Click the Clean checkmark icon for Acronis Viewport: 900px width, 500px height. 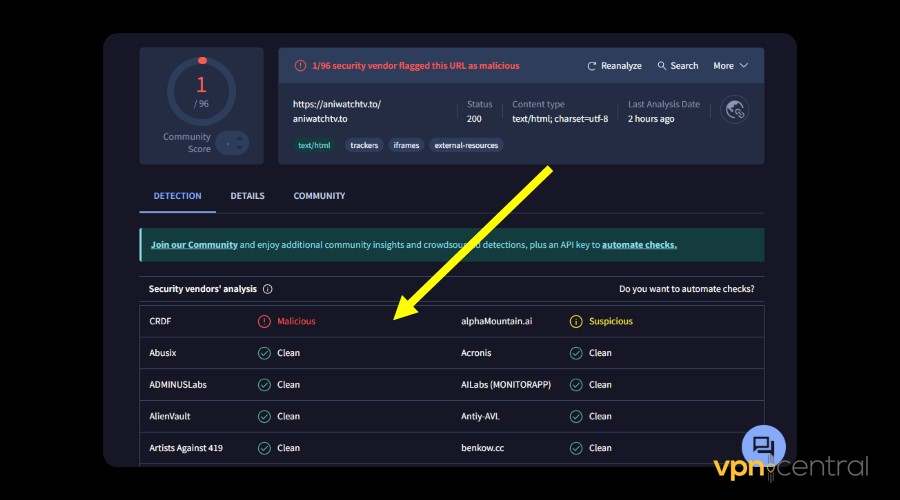[x=576, y=353]
